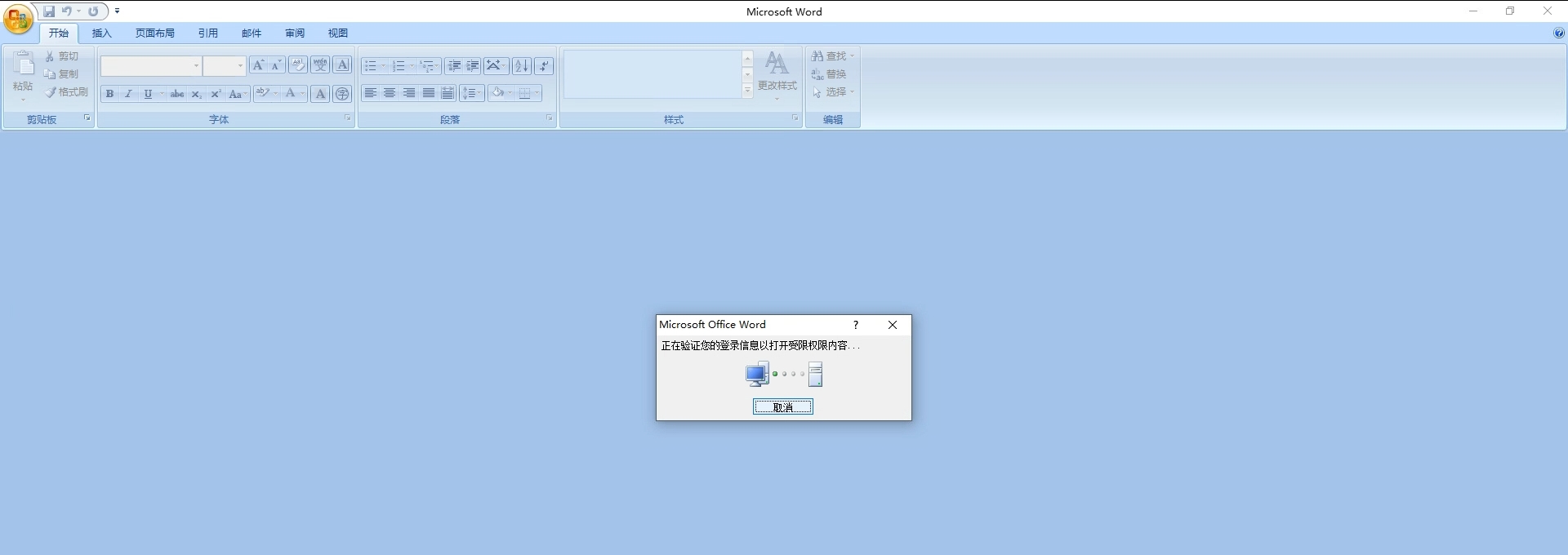
Task: Toggle Bold formatting
Action: tap(109, 94)
